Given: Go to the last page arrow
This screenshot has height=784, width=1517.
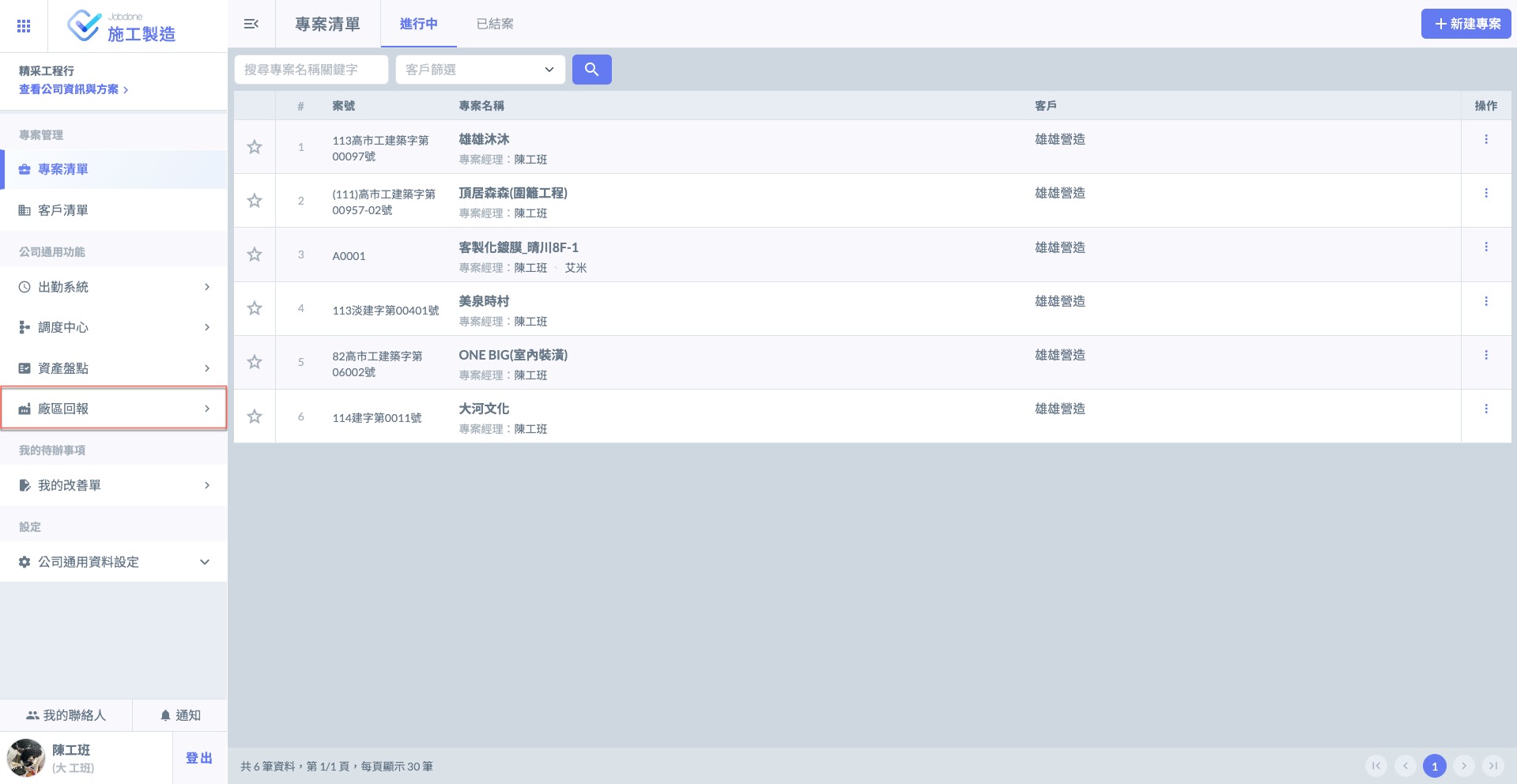Looking at the screenshot, I should (x=1492, y=766).
